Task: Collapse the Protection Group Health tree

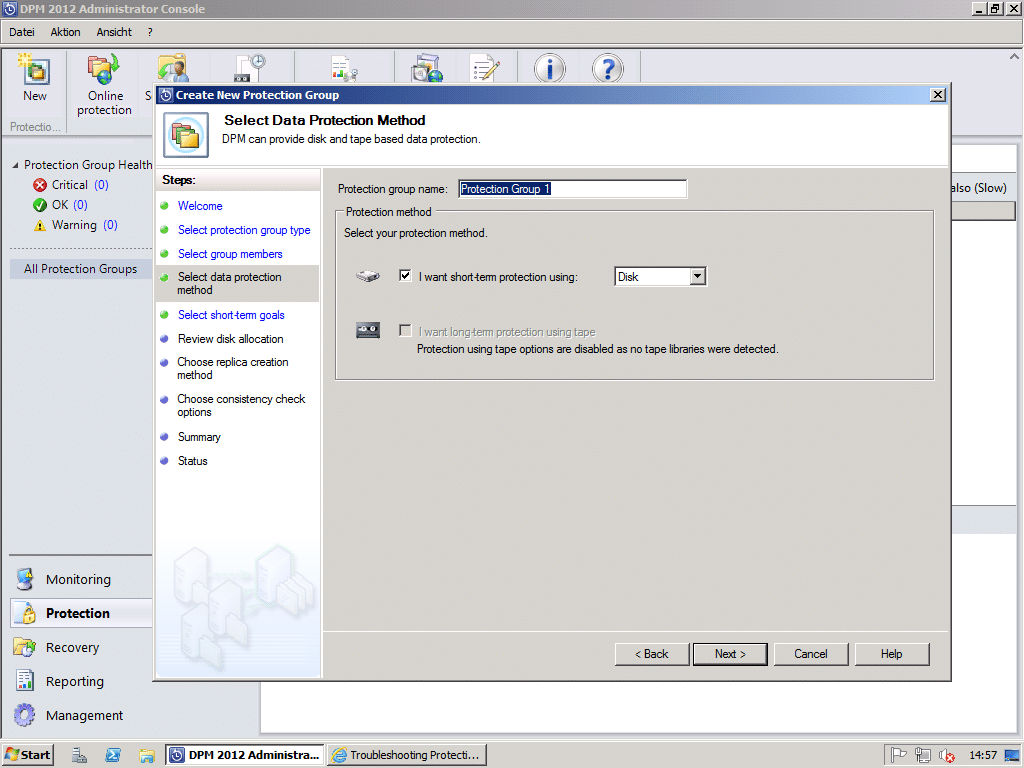Action: (x=15, y=165)
